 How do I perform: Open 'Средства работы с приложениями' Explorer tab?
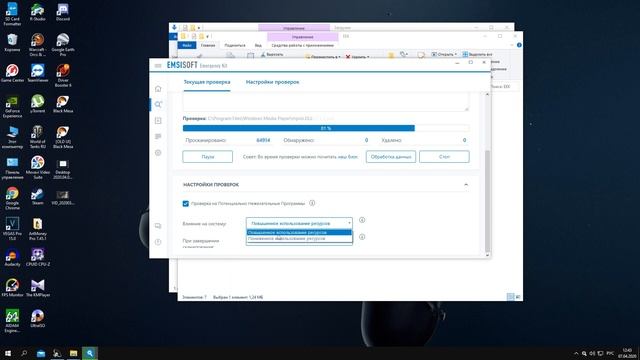(x=302, y=45)
